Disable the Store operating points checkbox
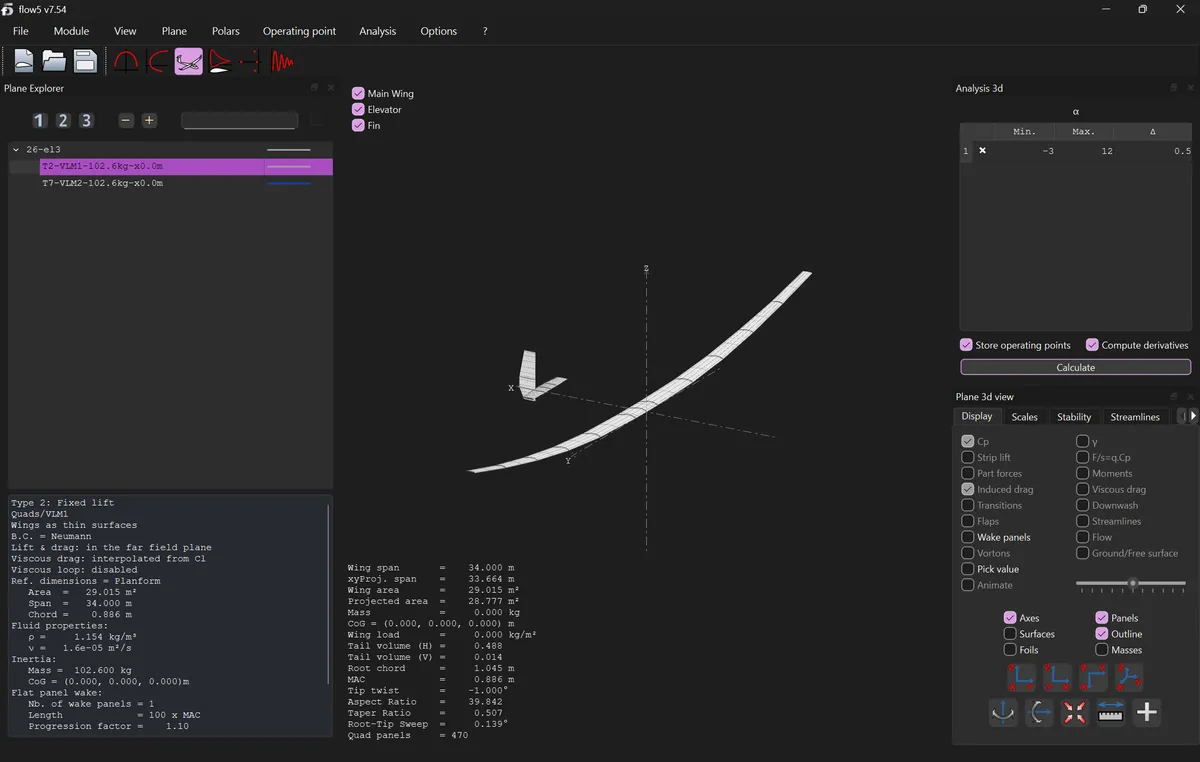This screenshot has height=762, width=1200. pos(966,345)
